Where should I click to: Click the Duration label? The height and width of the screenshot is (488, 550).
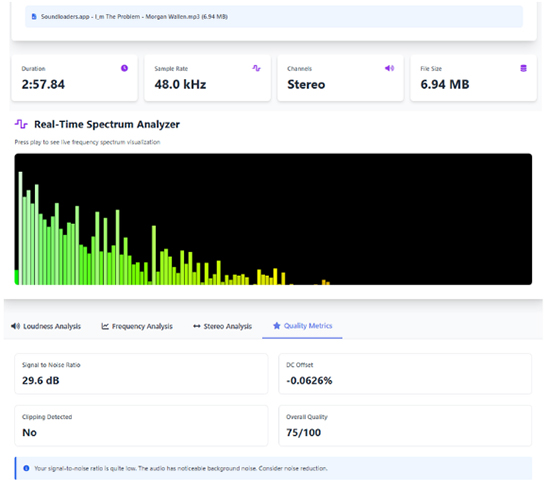click(33, 69)
